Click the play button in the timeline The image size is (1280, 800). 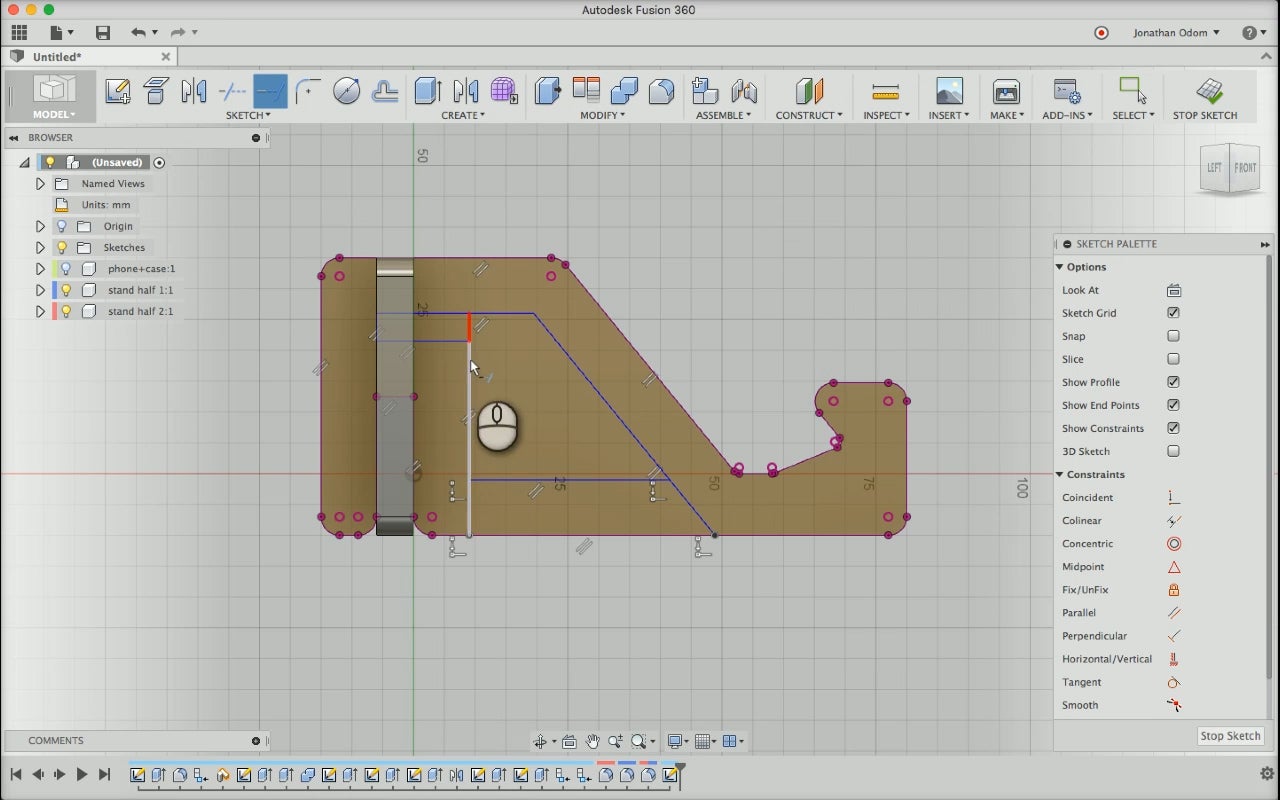point(82,774)
